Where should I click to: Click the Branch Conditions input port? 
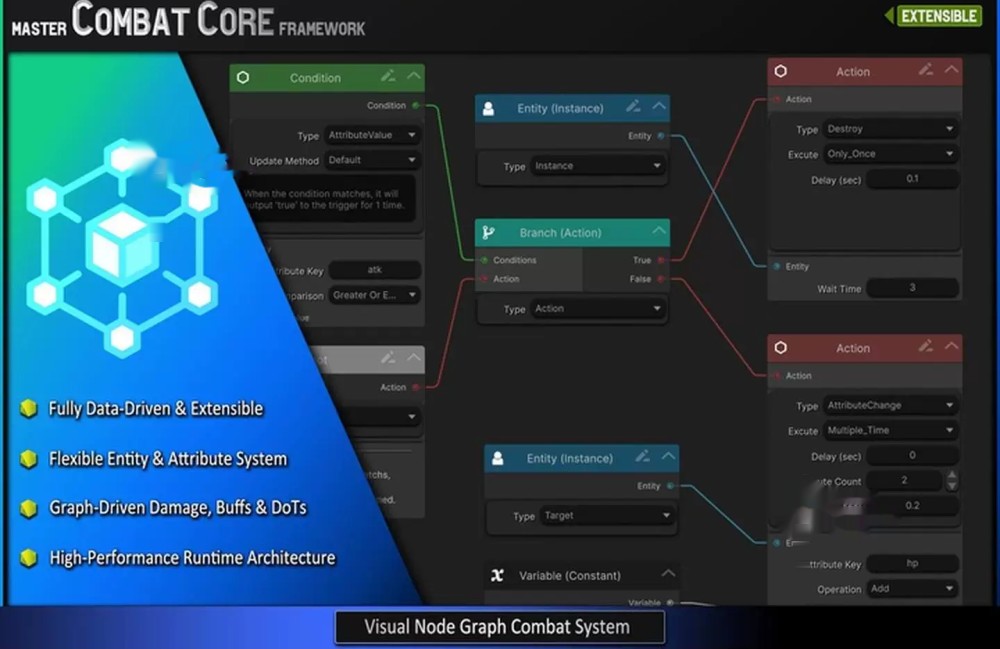[x=484, y=260]
